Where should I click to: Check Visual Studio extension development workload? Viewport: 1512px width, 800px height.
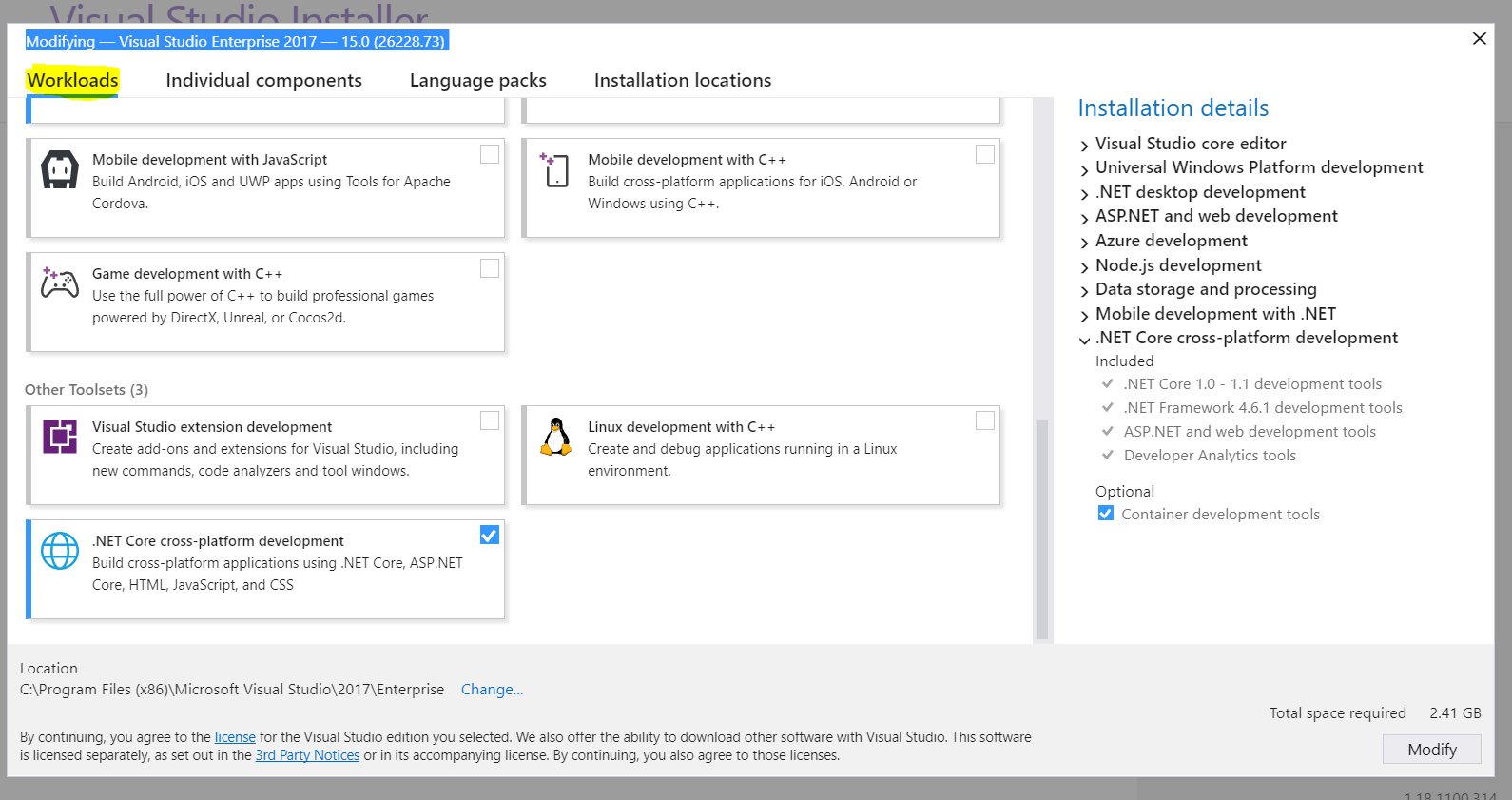pyautogui.click(x=490, y=420)
